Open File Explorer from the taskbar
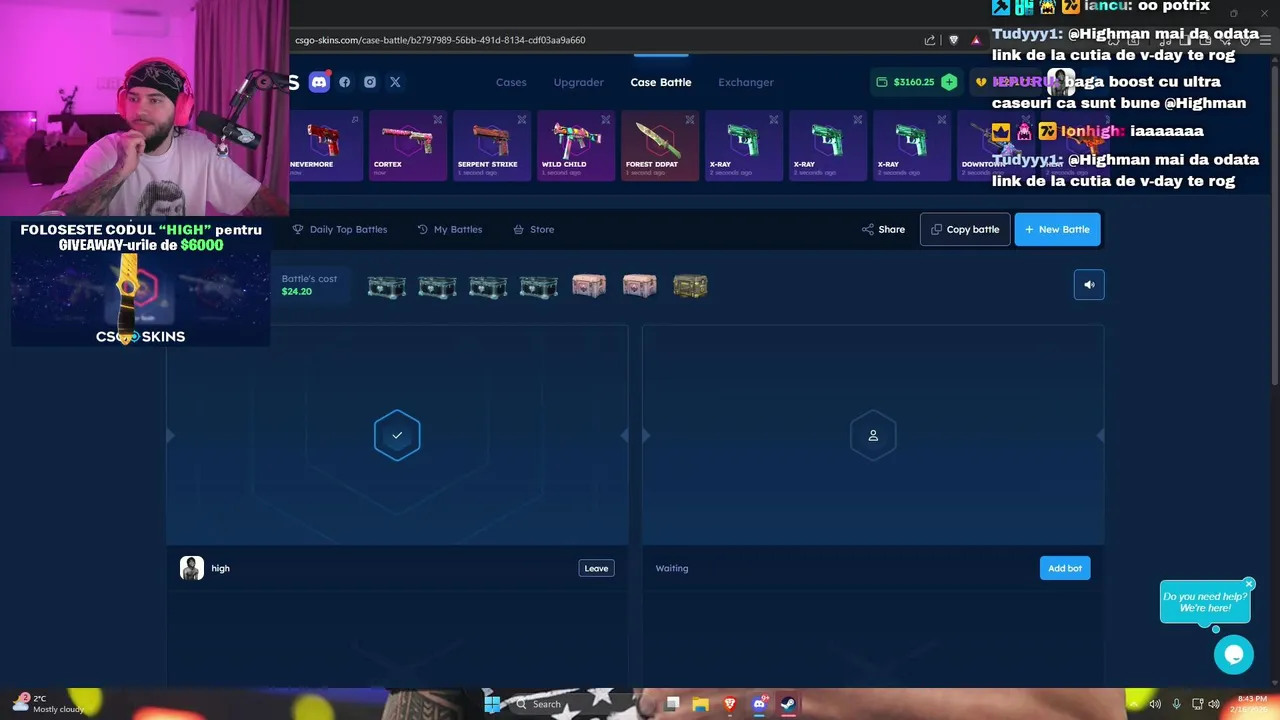 coord(700,704)
